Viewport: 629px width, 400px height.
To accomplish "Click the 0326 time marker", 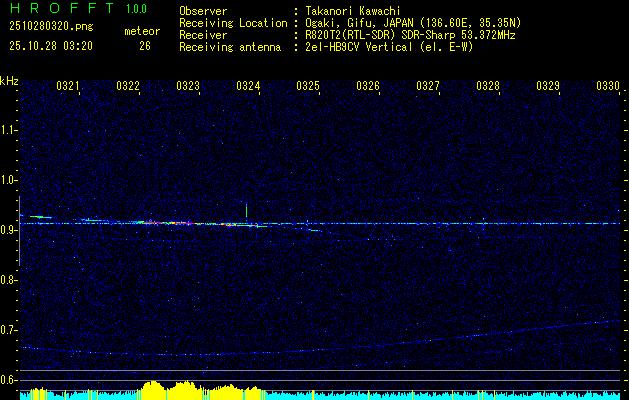I will tap(368, 86).
